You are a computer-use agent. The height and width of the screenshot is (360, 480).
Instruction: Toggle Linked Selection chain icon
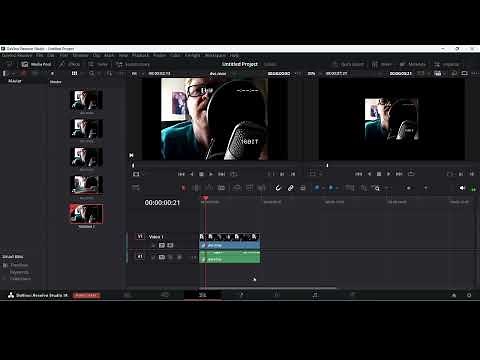[290, 188]
